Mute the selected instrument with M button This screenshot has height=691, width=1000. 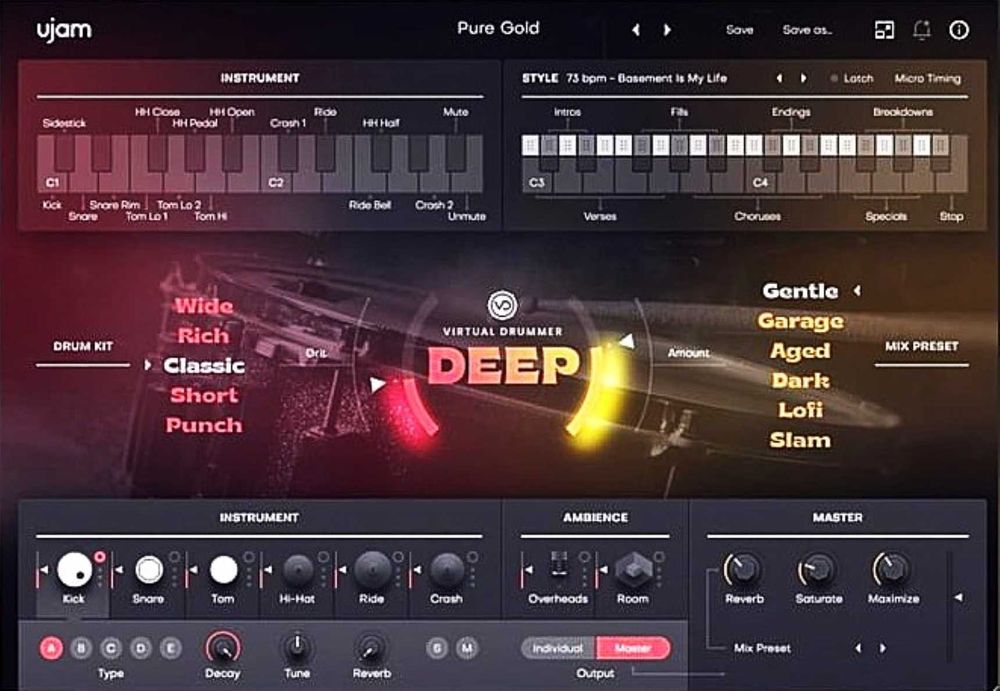[x=467, y=648]
